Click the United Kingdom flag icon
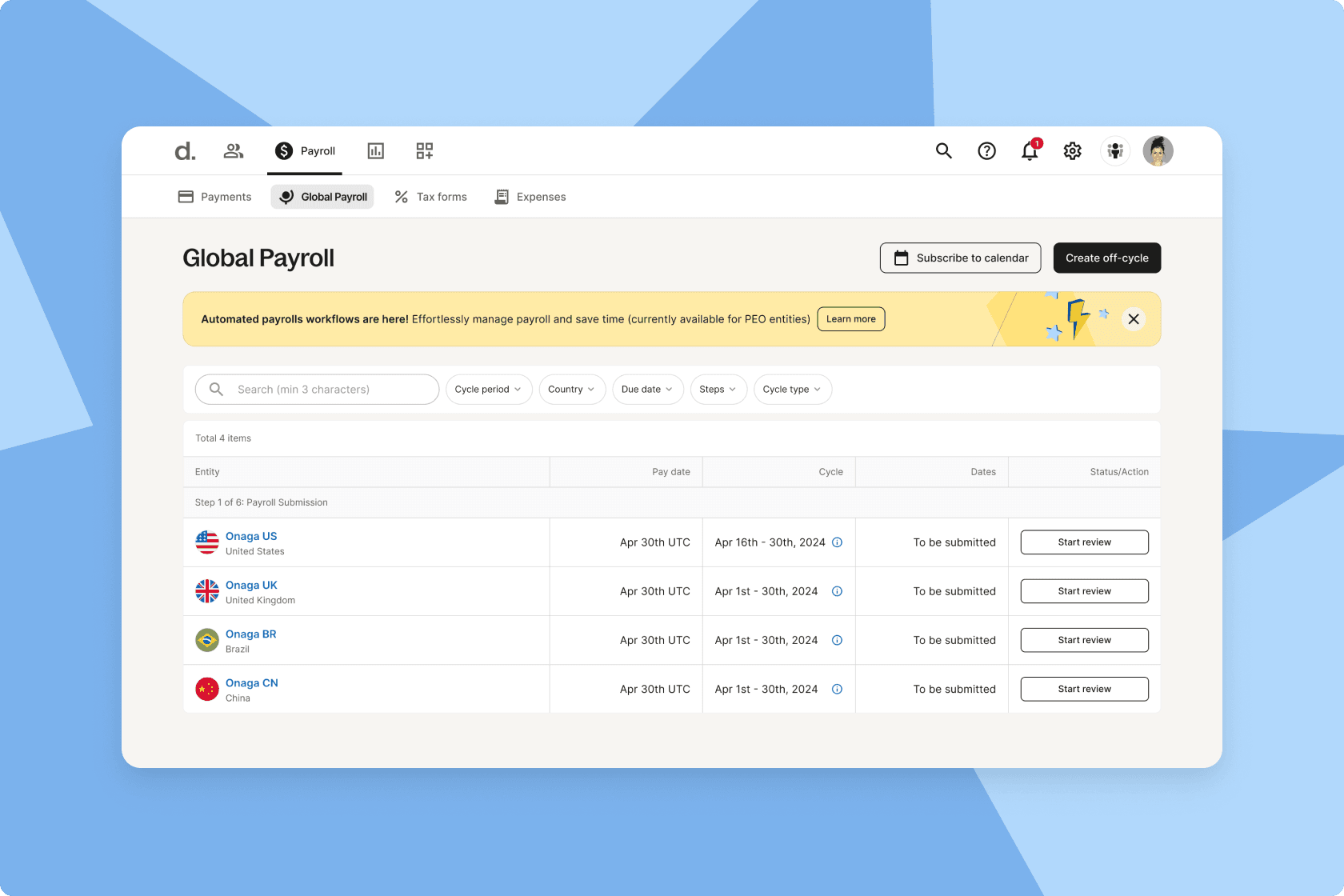 207,591
